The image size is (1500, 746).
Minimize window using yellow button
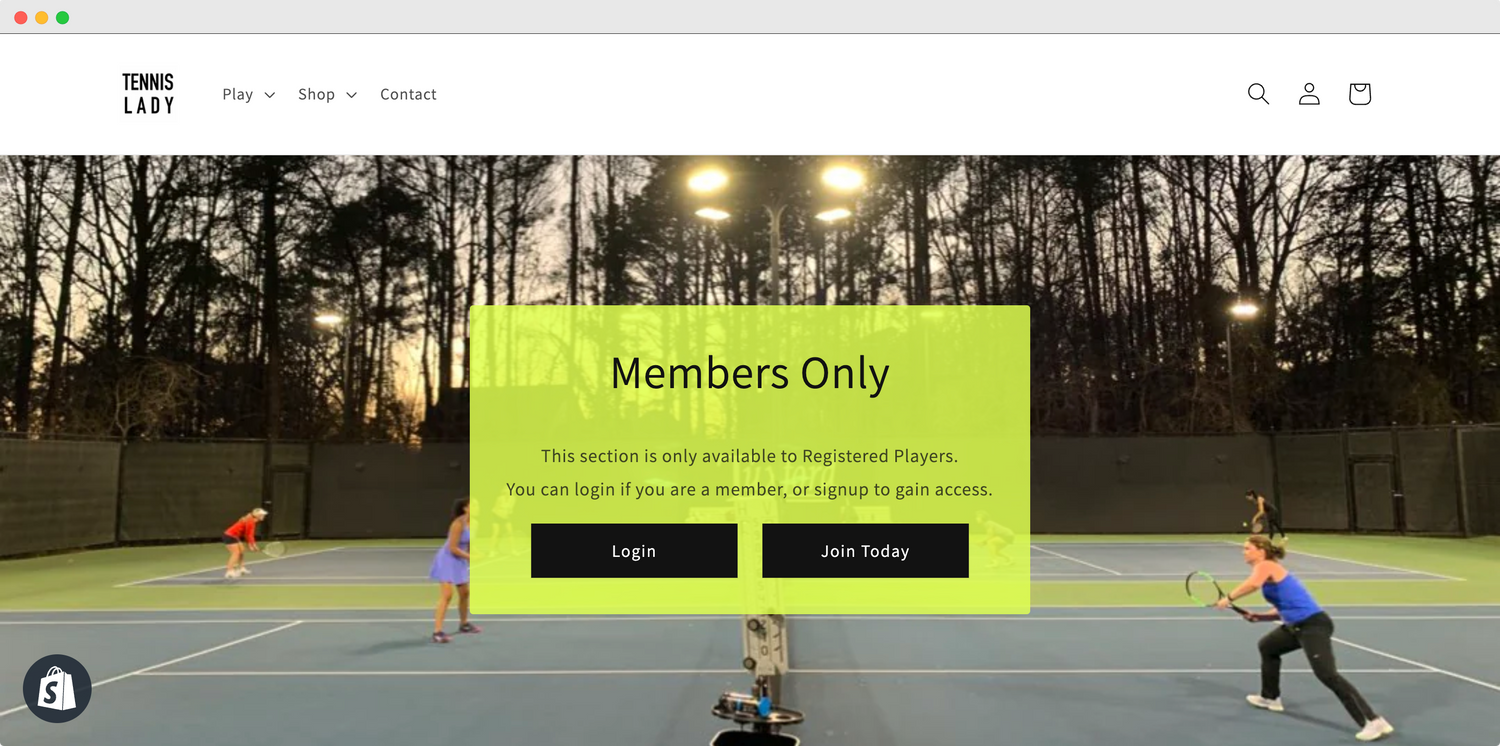point(41,18)
